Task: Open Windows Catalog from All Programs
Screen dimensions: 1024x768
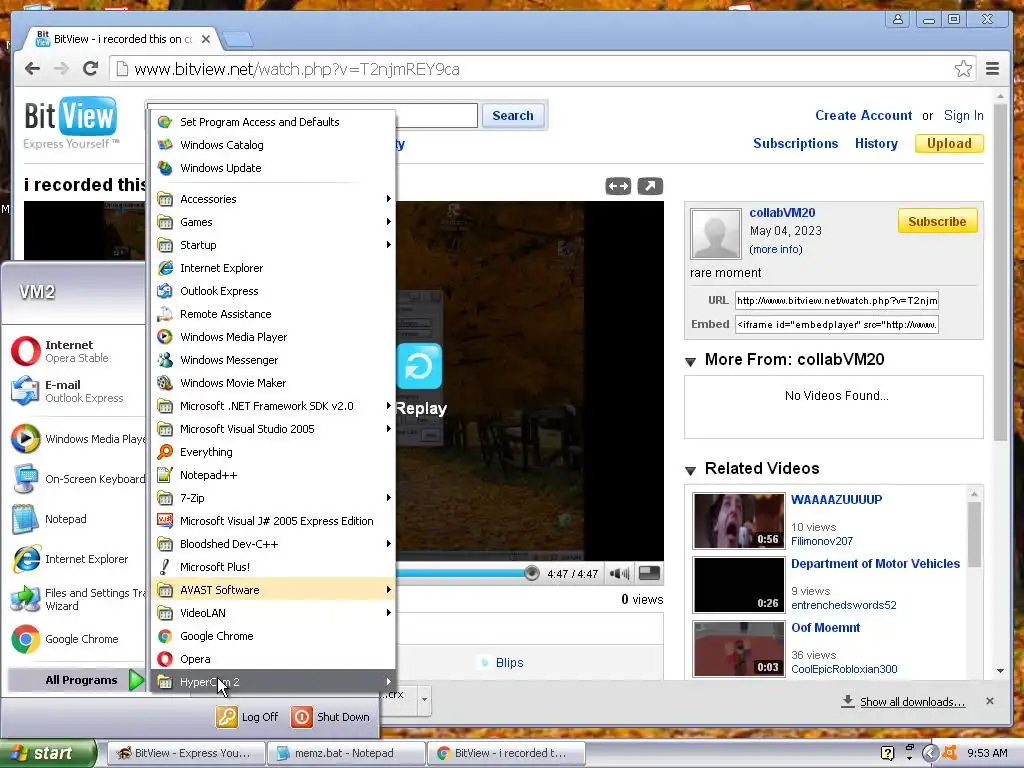Action: pyautogui.click(x=274, y=145)
